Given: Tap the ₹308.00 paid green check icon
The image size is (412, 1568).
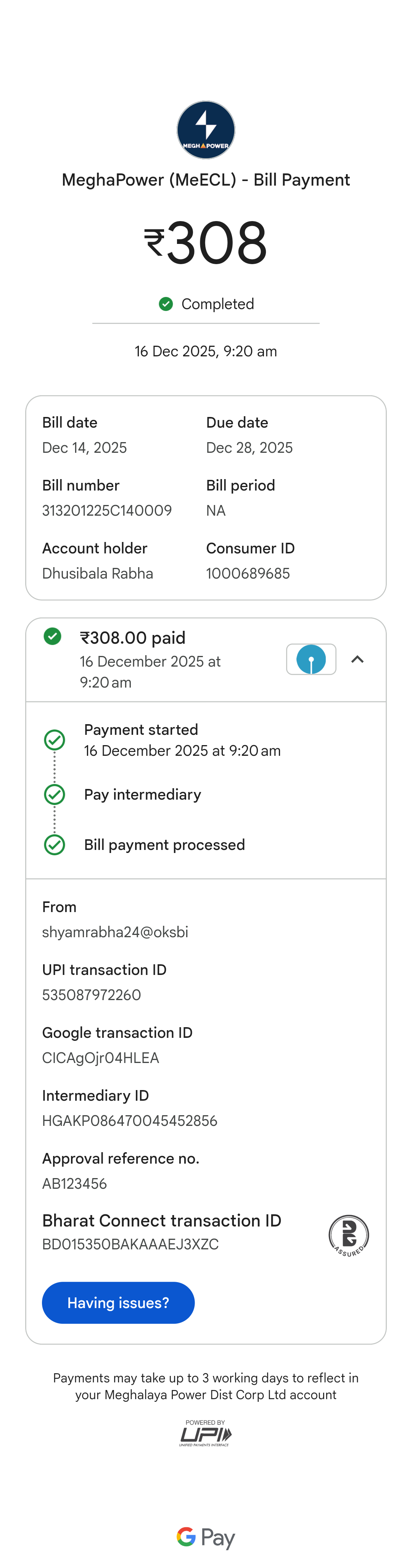Looking at the screenshot, I should [52, 636].
